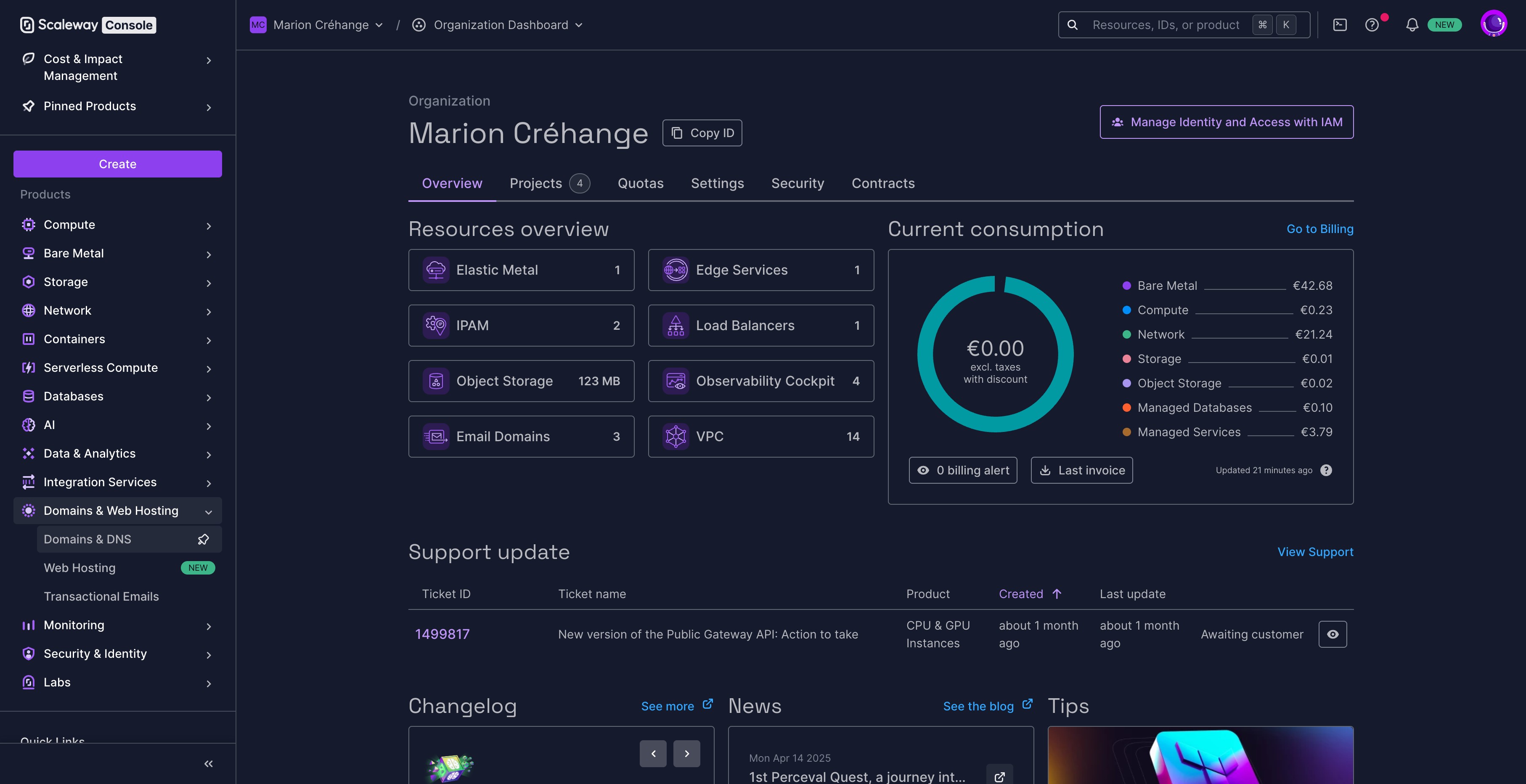Copy the organization ID
1526x784 pixels.
pos(702,132)
